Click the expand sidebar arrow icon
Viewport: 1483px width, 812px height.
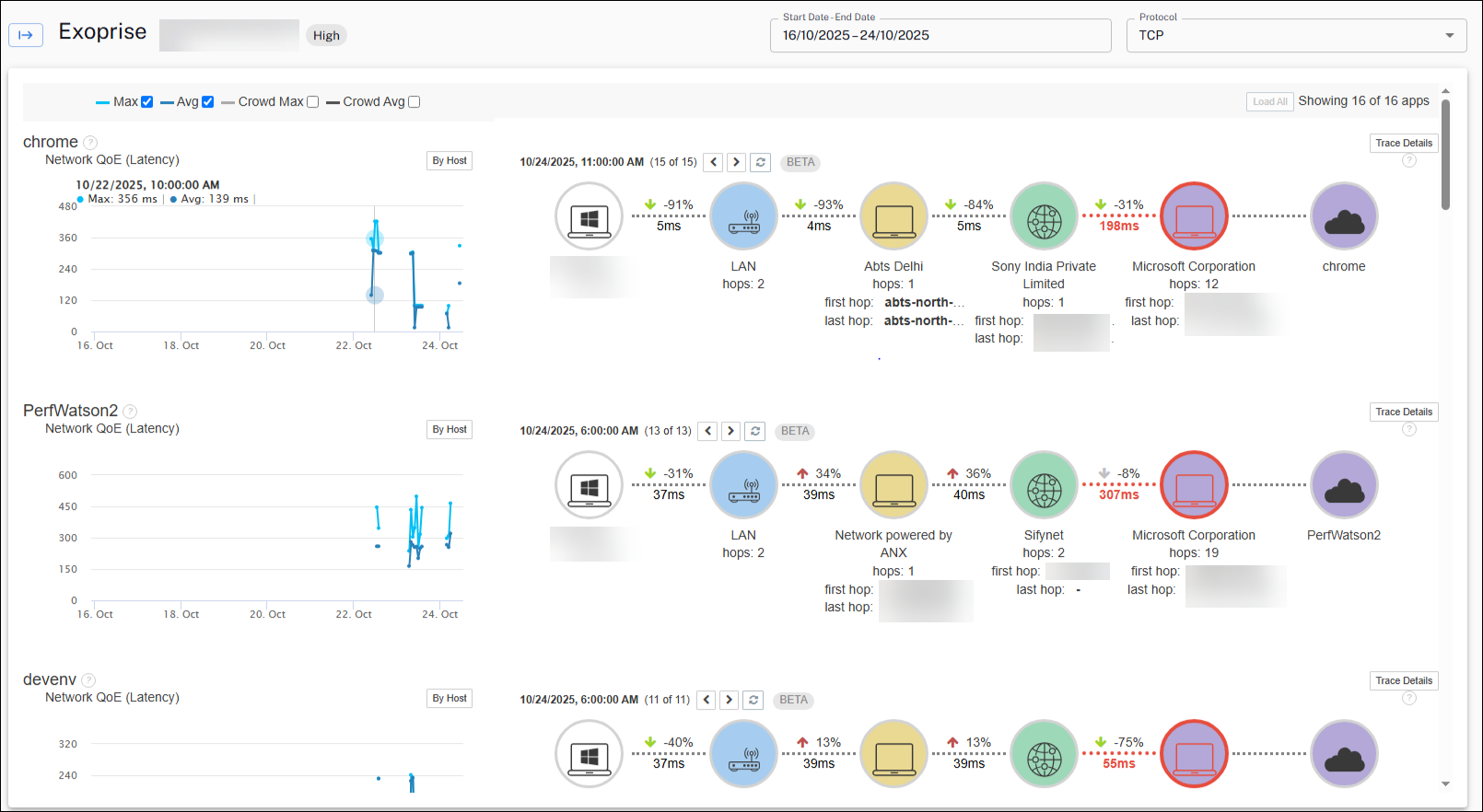point(26,35)
